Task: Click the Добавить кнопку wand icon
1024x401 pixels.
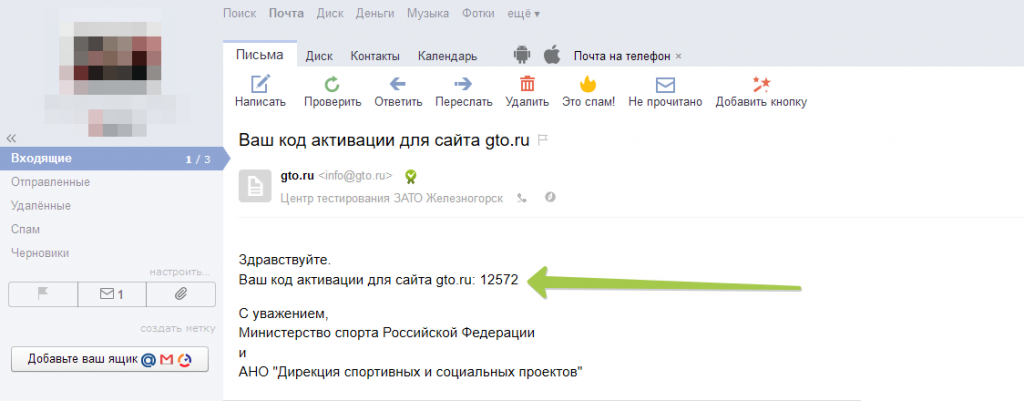Action: [761, 84]
